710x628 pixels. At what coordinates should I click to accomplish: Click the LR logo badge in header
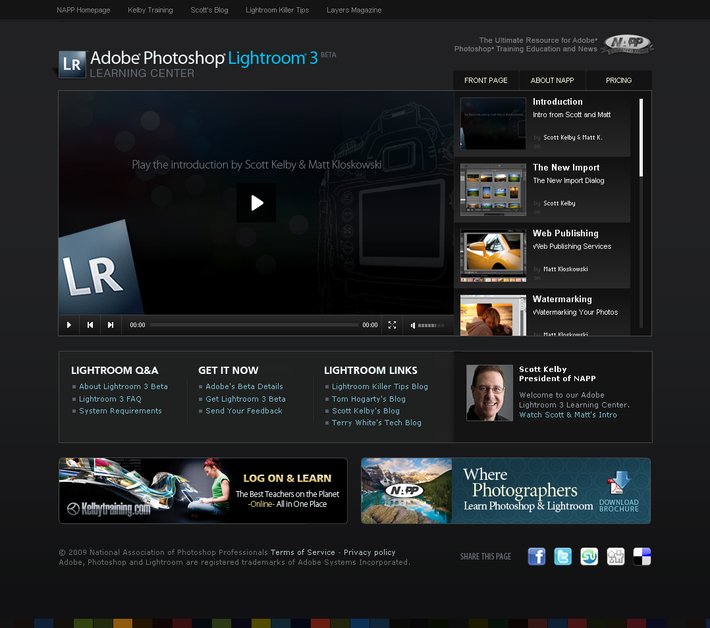72,64
